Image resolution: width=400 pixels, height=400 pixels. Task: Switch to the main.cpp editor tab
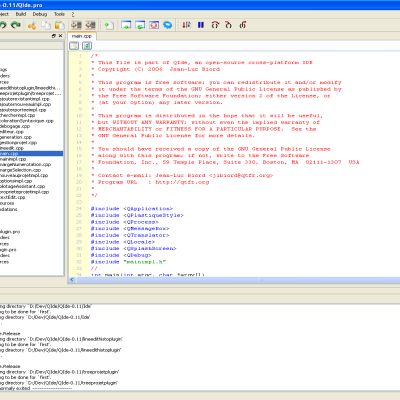tap(82, 36)
